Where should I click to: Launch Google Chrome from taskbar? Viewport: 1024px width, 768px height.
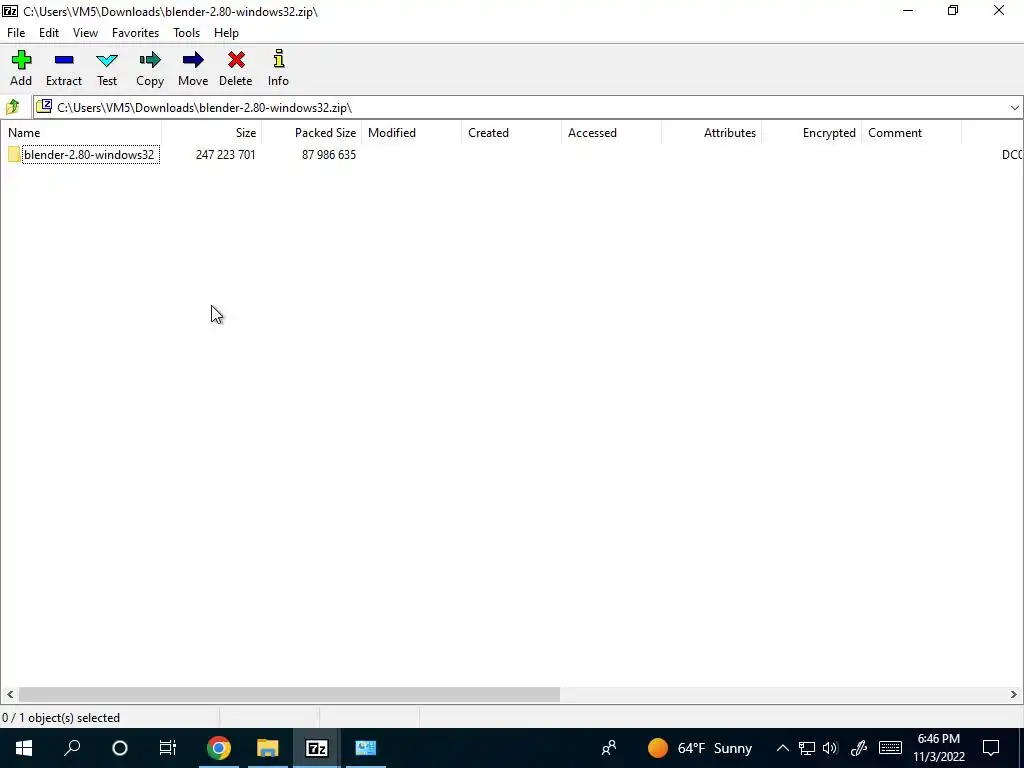pos(219,748)
